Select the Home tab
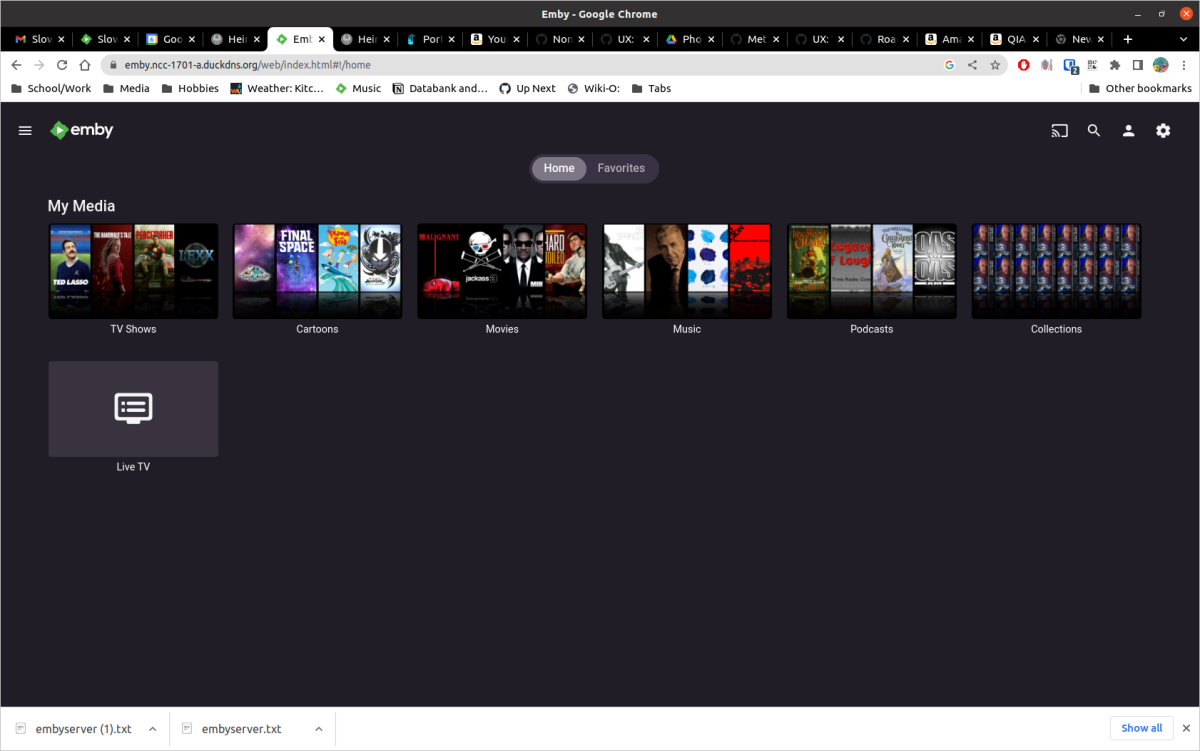Image resolution: width=1200 pixels, height=751 pixels. 559,168
